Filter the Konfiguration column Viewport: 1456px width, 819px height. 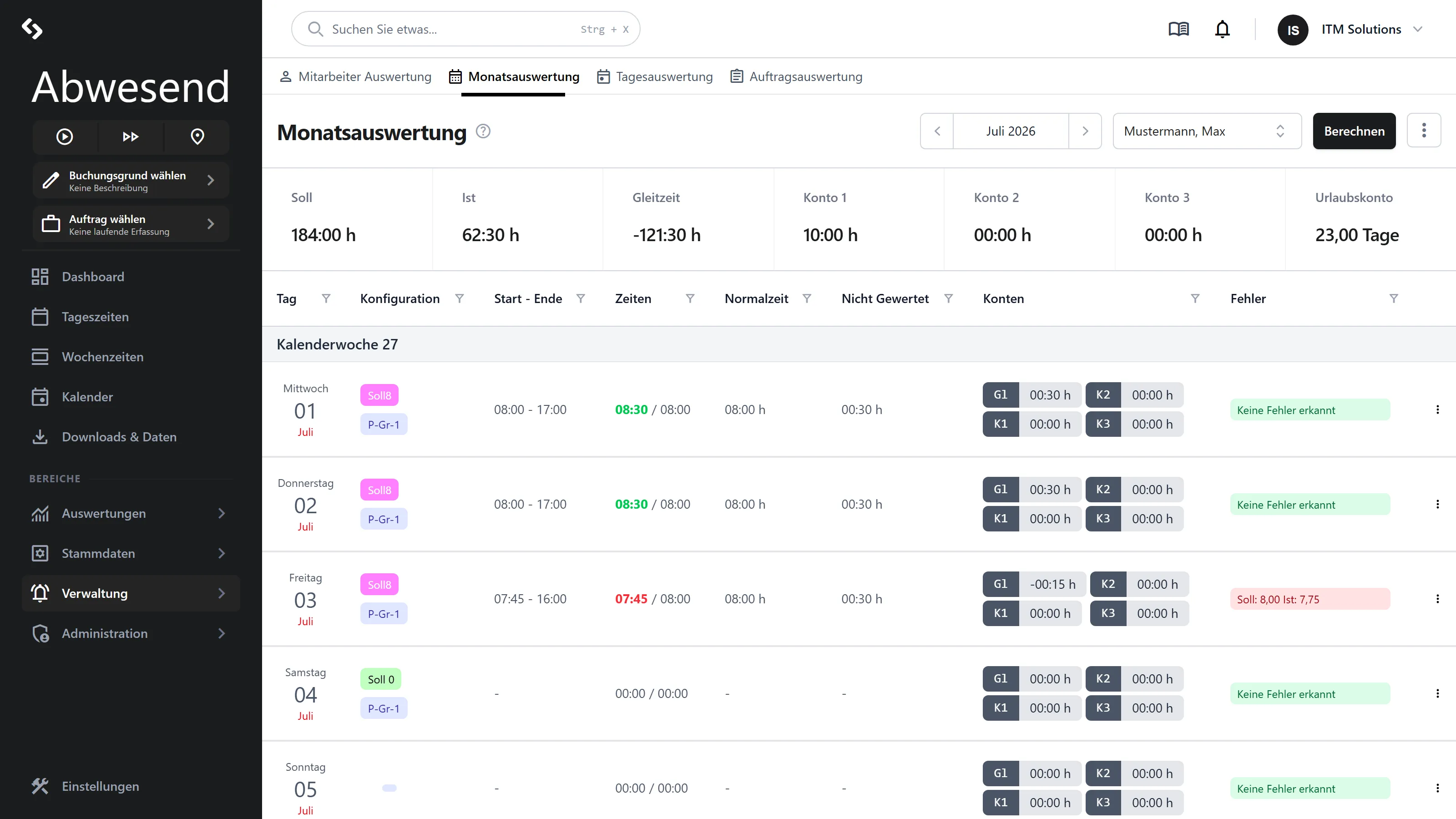tap(460, 298)
